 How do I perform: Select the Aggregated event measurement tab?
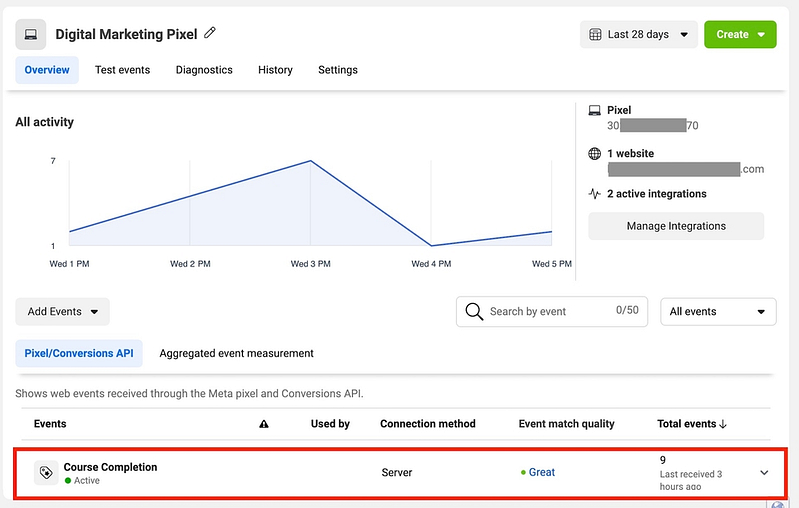pyautogui.click(x=236, y=353)
